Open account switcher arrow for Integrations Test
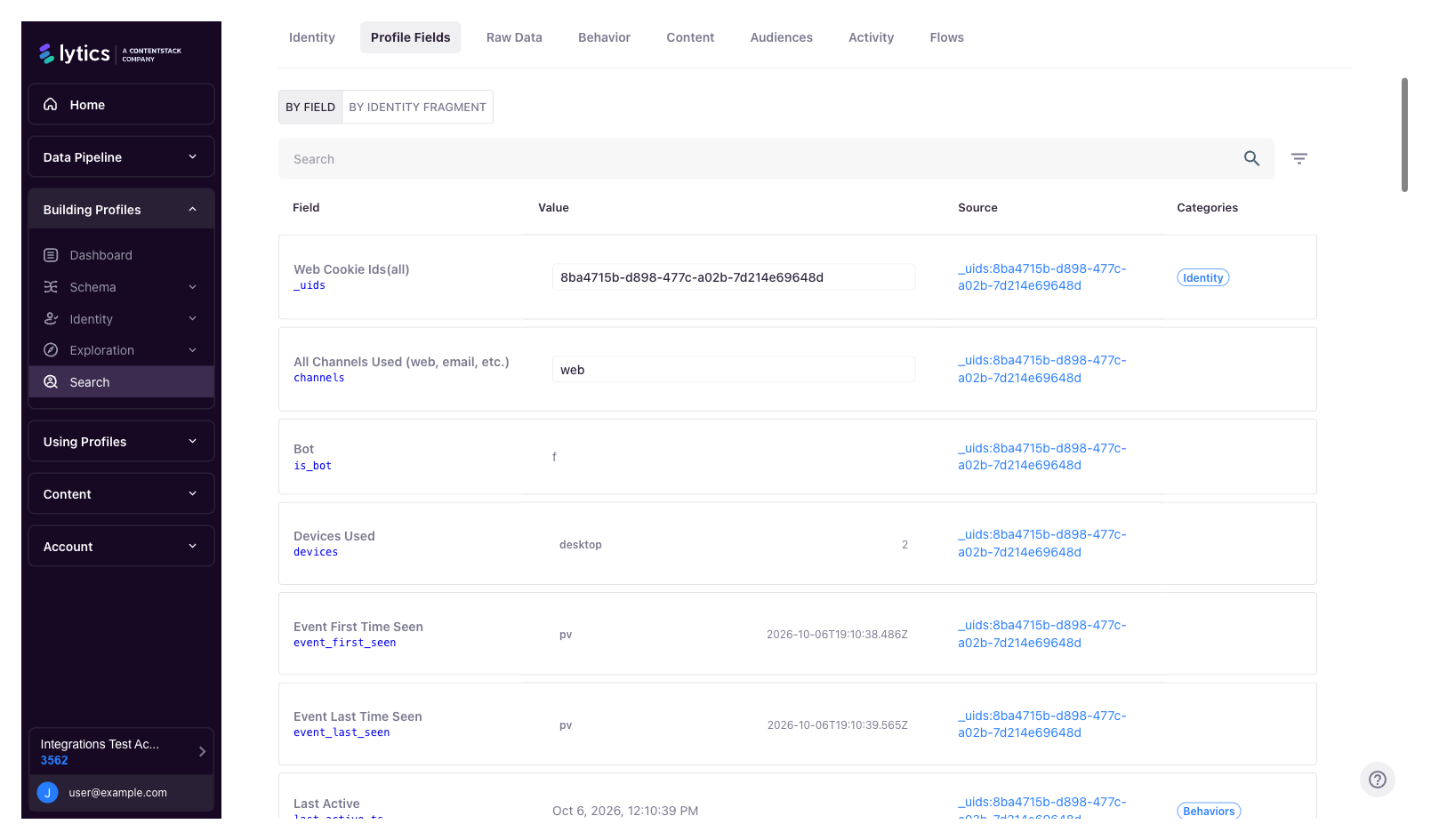The image size is (1431, 840). [x=202, y=751]
